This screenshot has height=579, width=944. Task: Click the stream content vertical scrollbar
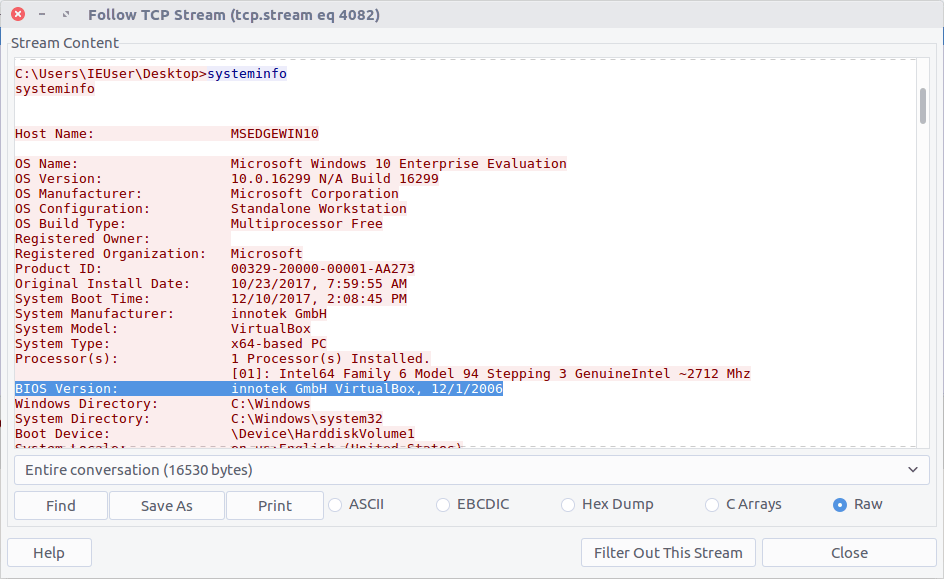click(922, 106)
